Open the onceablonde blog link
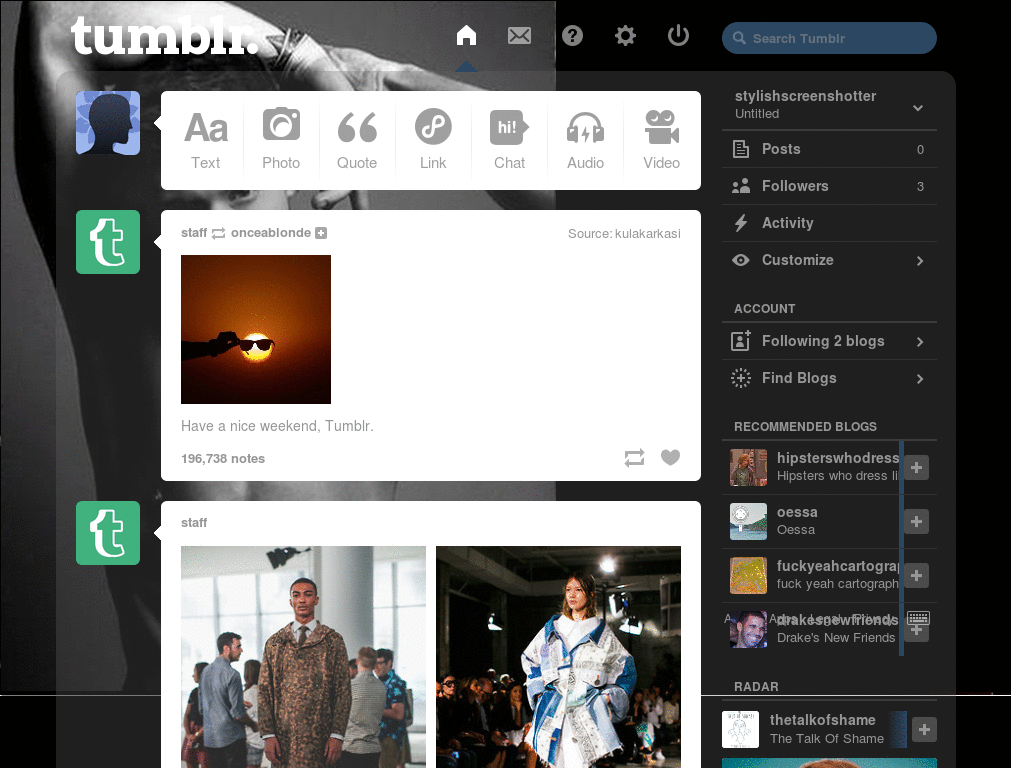 (270, 232)
